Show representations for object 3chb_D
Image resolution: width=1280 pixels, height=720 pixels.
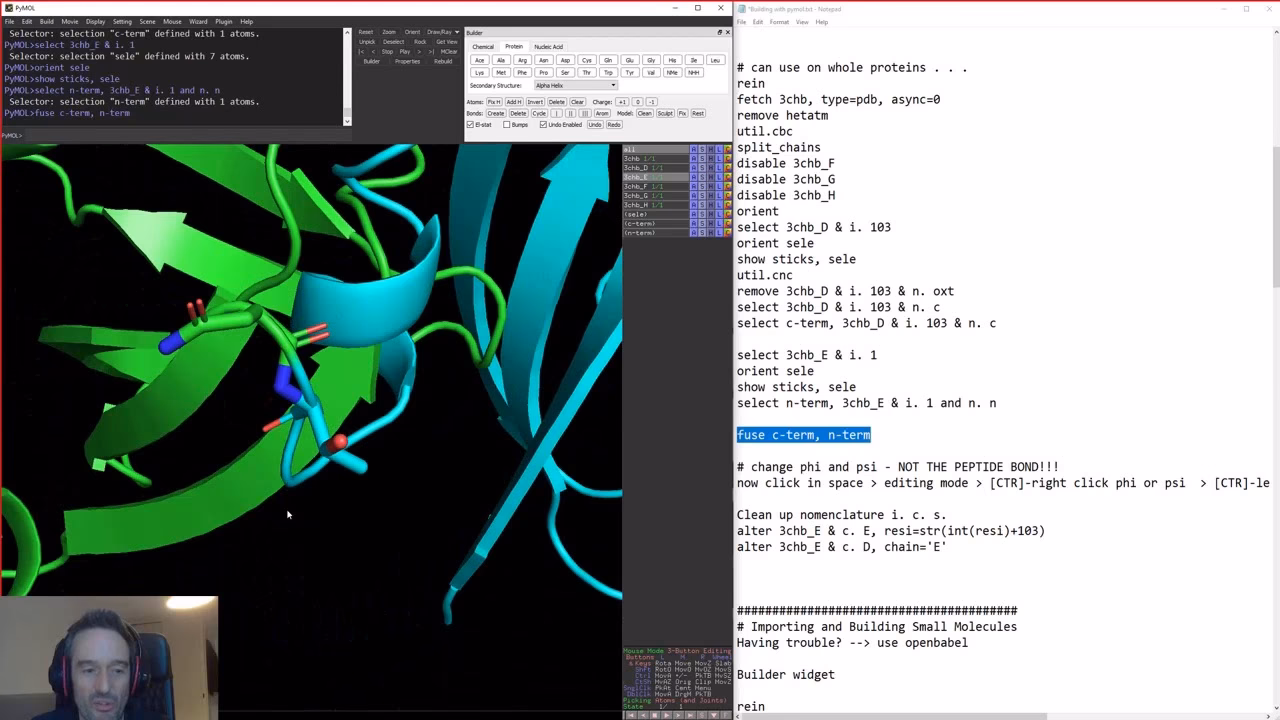(x=702, y=167)
